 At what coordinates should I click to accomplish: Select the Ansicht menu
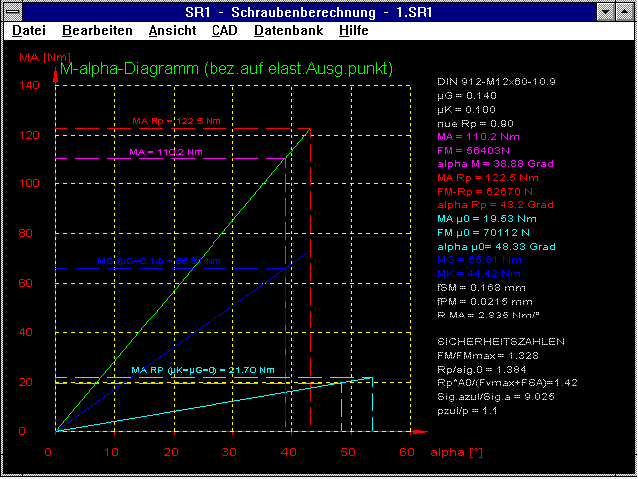point(172,31)
